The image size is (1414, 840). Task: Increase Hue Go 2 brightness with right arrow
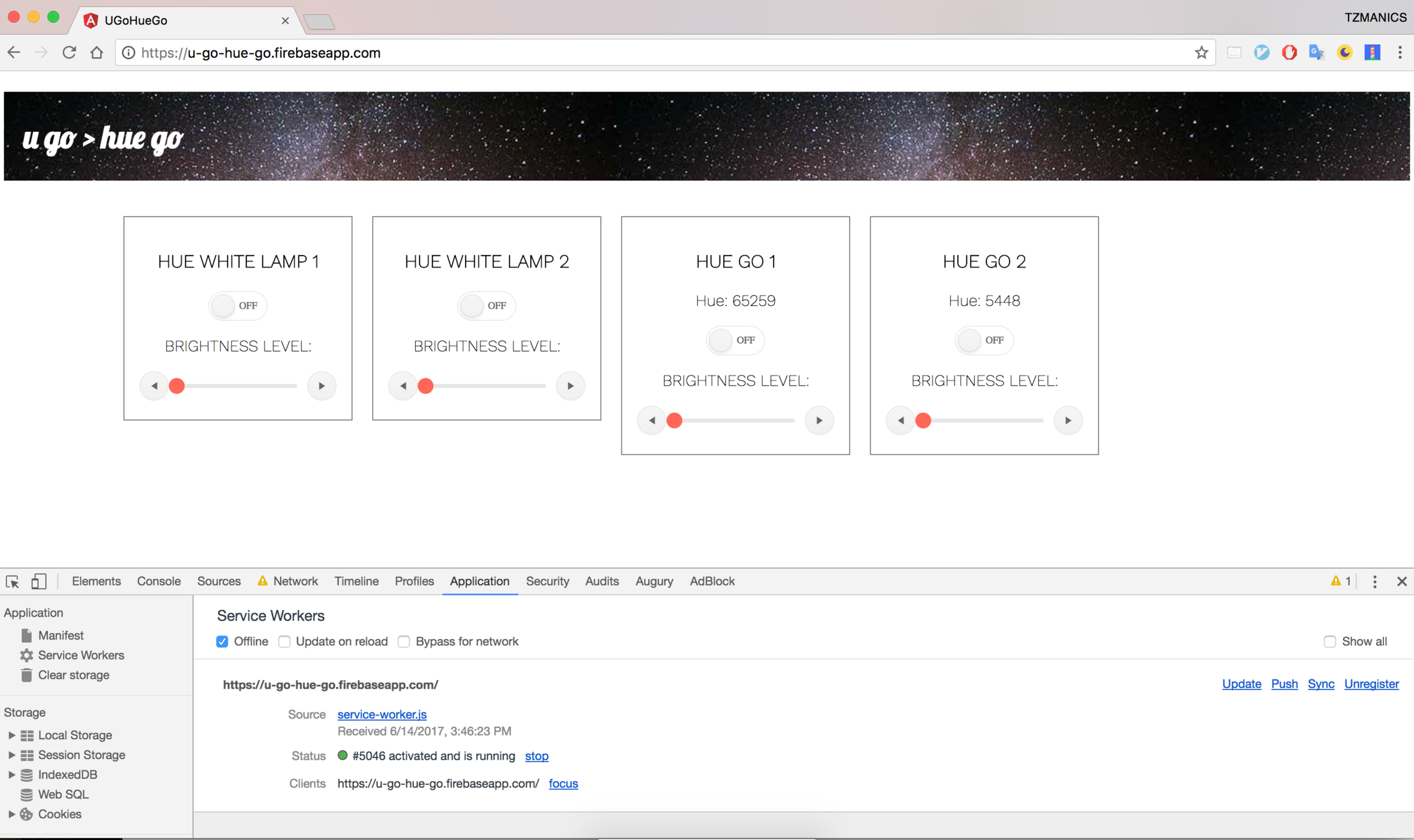coord(1067,421)
